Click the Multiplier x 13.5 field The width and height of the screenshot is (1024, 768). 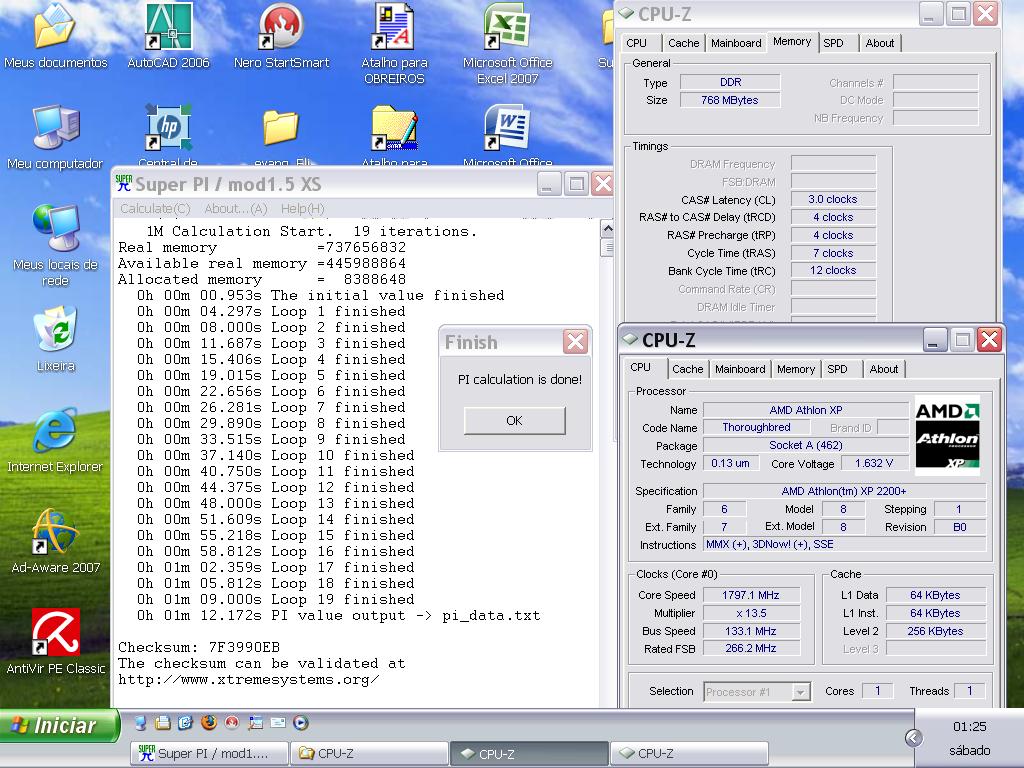tap(751, 613)
